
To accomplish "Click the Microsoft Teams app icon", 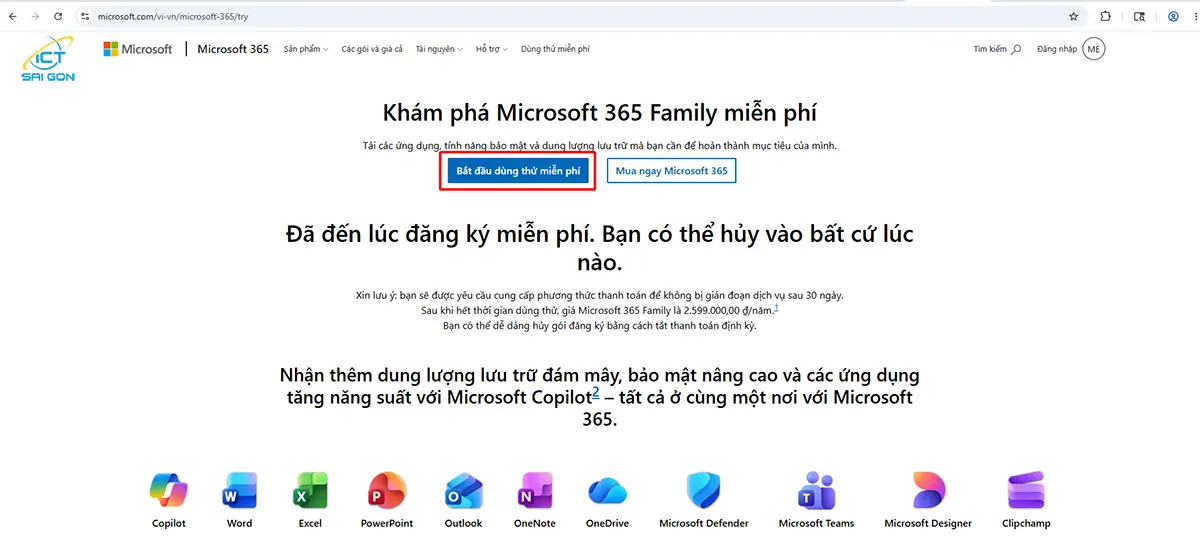I will 816,490.
